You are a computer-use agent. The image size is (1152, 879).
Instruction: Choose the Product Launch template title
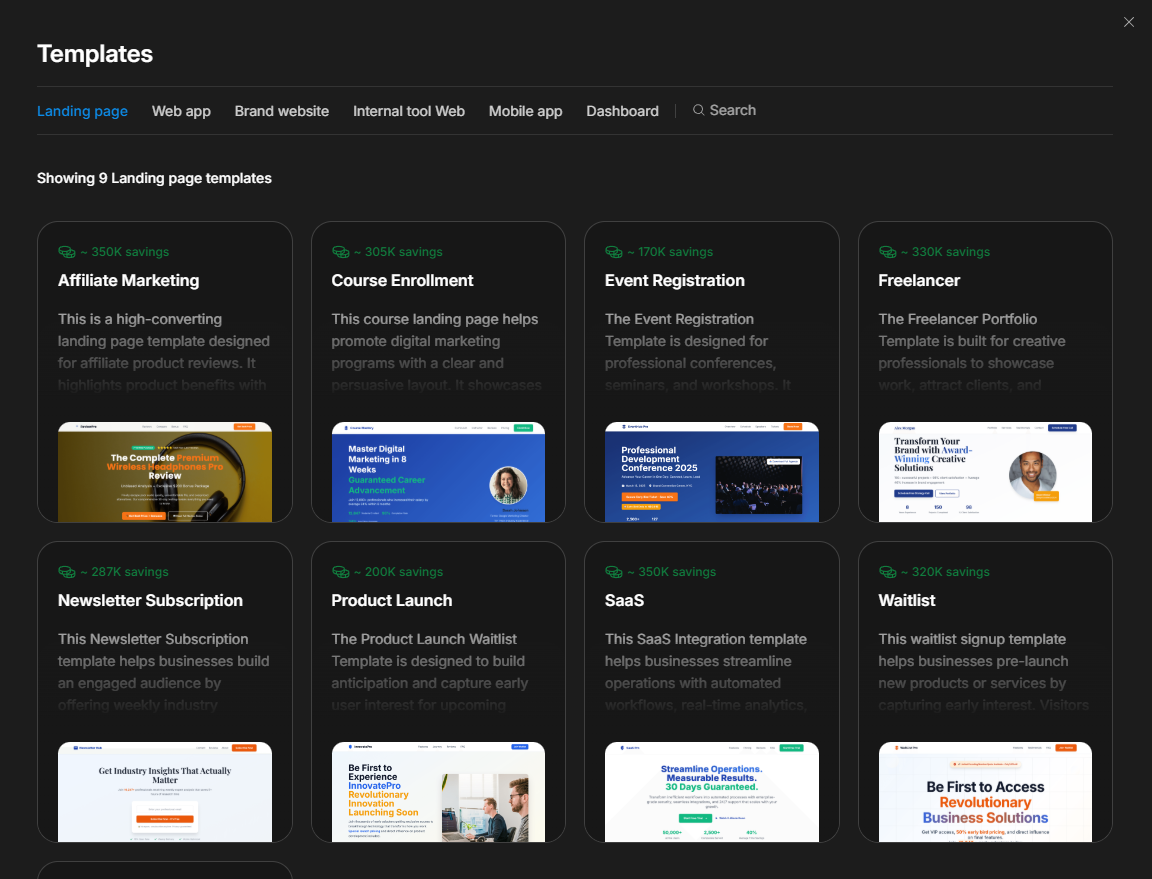tap(392, 600)
